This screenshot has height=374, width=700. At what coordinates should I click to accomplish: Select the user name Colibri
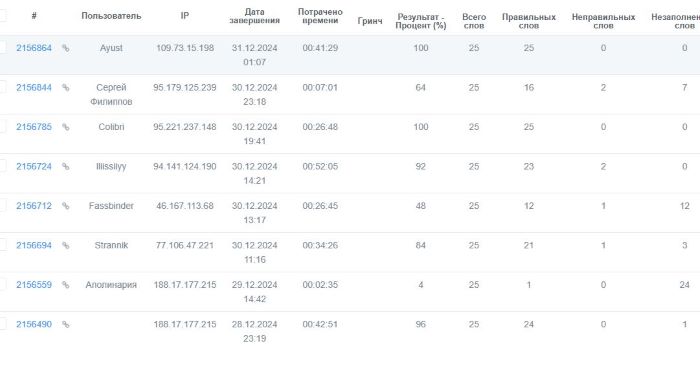pos(111,127)
